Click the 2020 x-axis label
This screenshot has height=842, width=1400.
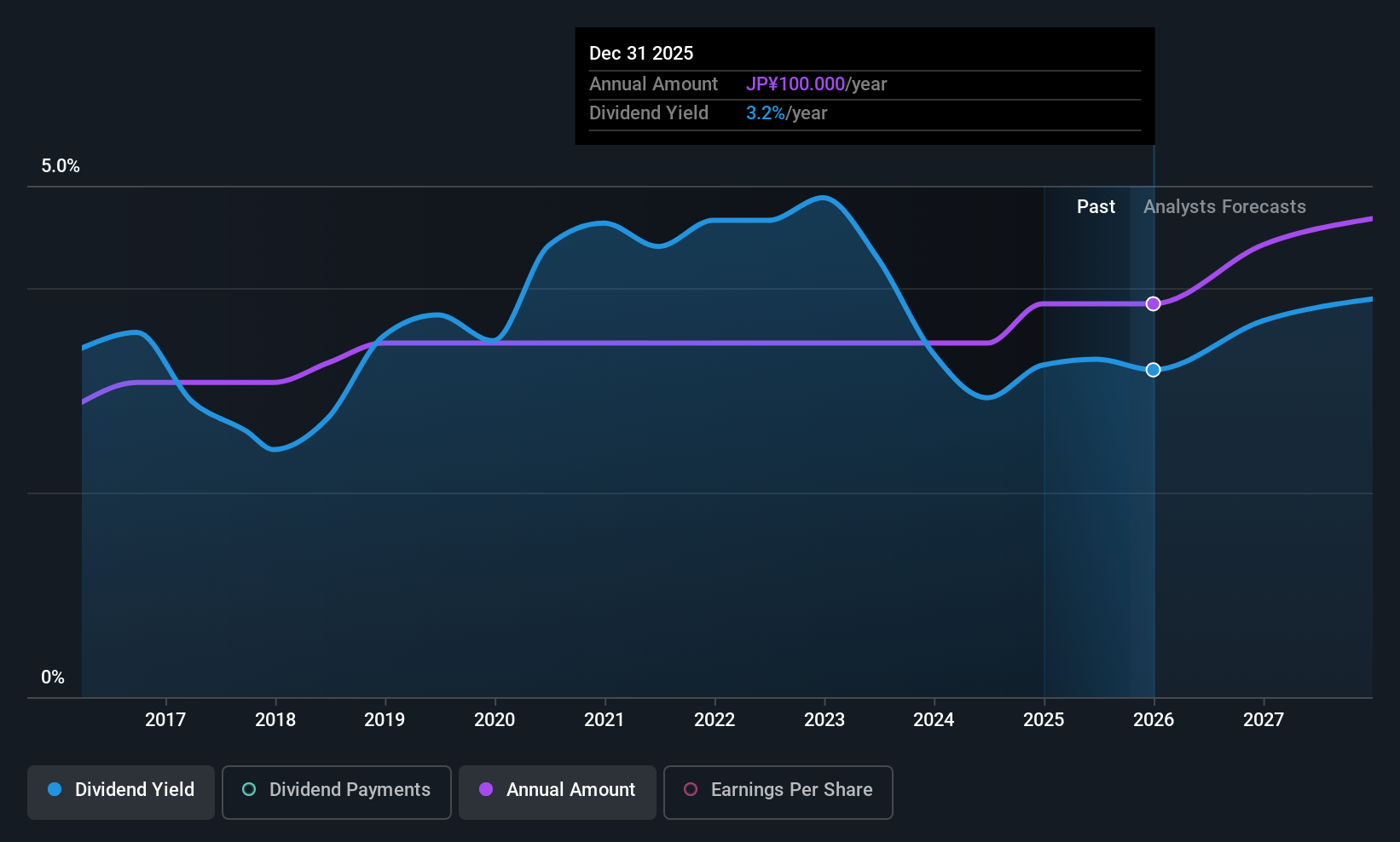pyautogui.click(x=495, y=720)
